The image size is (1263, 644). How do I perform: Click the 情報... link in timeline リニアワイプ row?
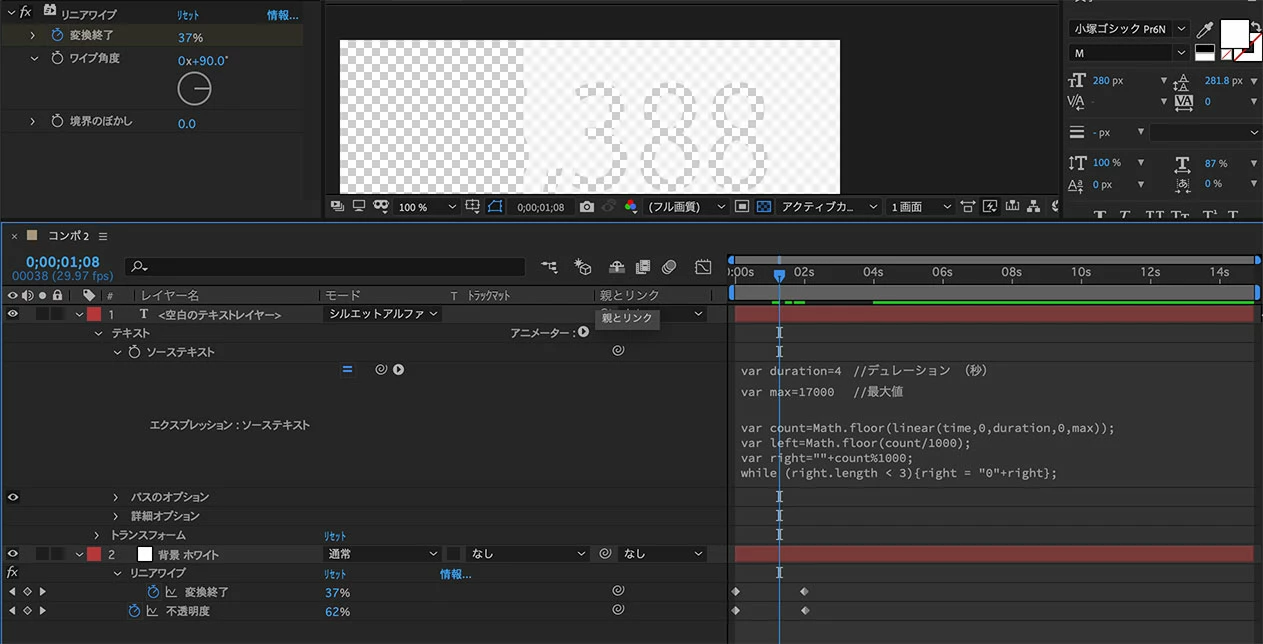[455, 574]
